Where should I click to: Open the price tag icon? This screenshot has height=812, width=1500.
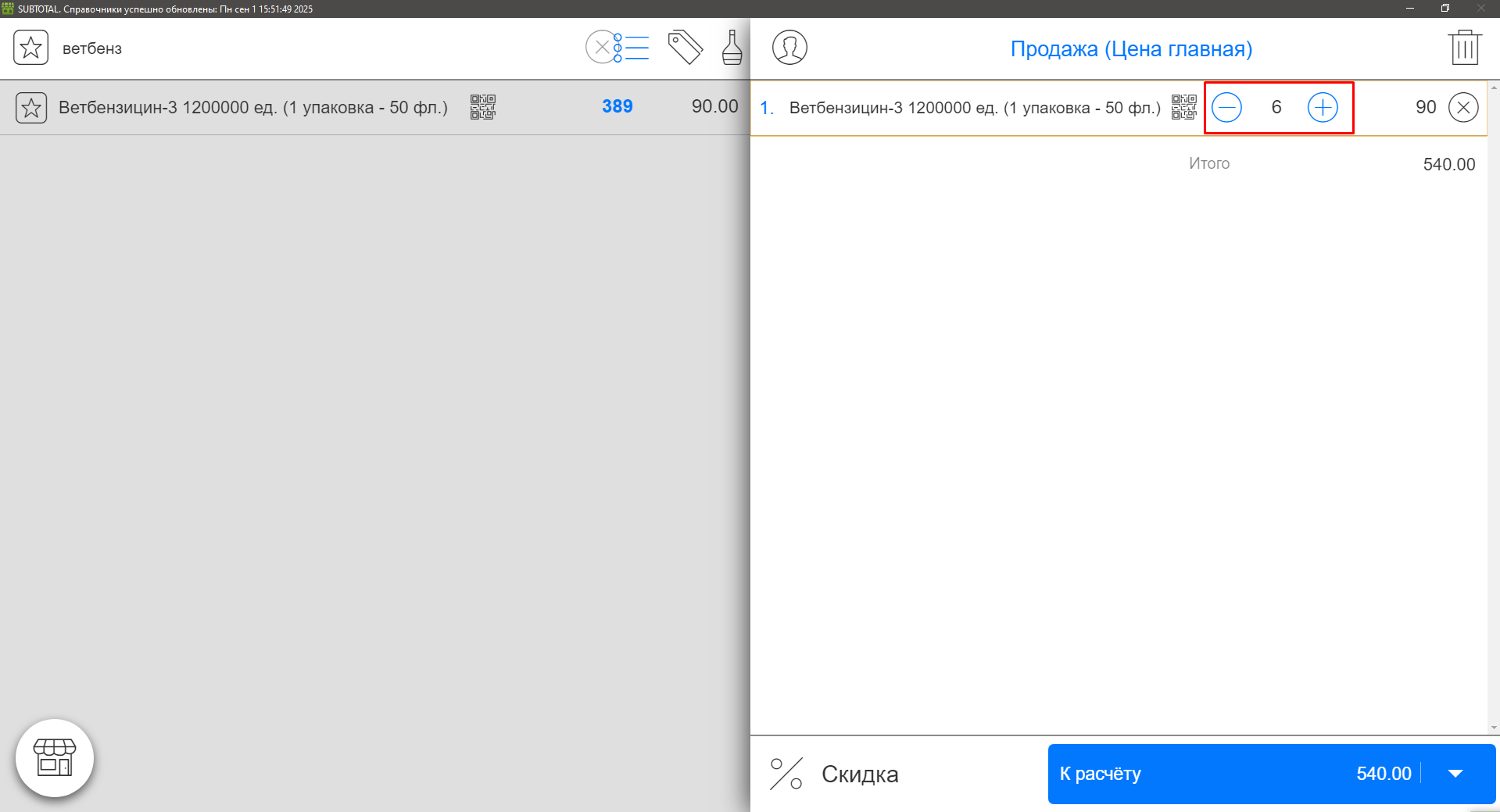686,48
